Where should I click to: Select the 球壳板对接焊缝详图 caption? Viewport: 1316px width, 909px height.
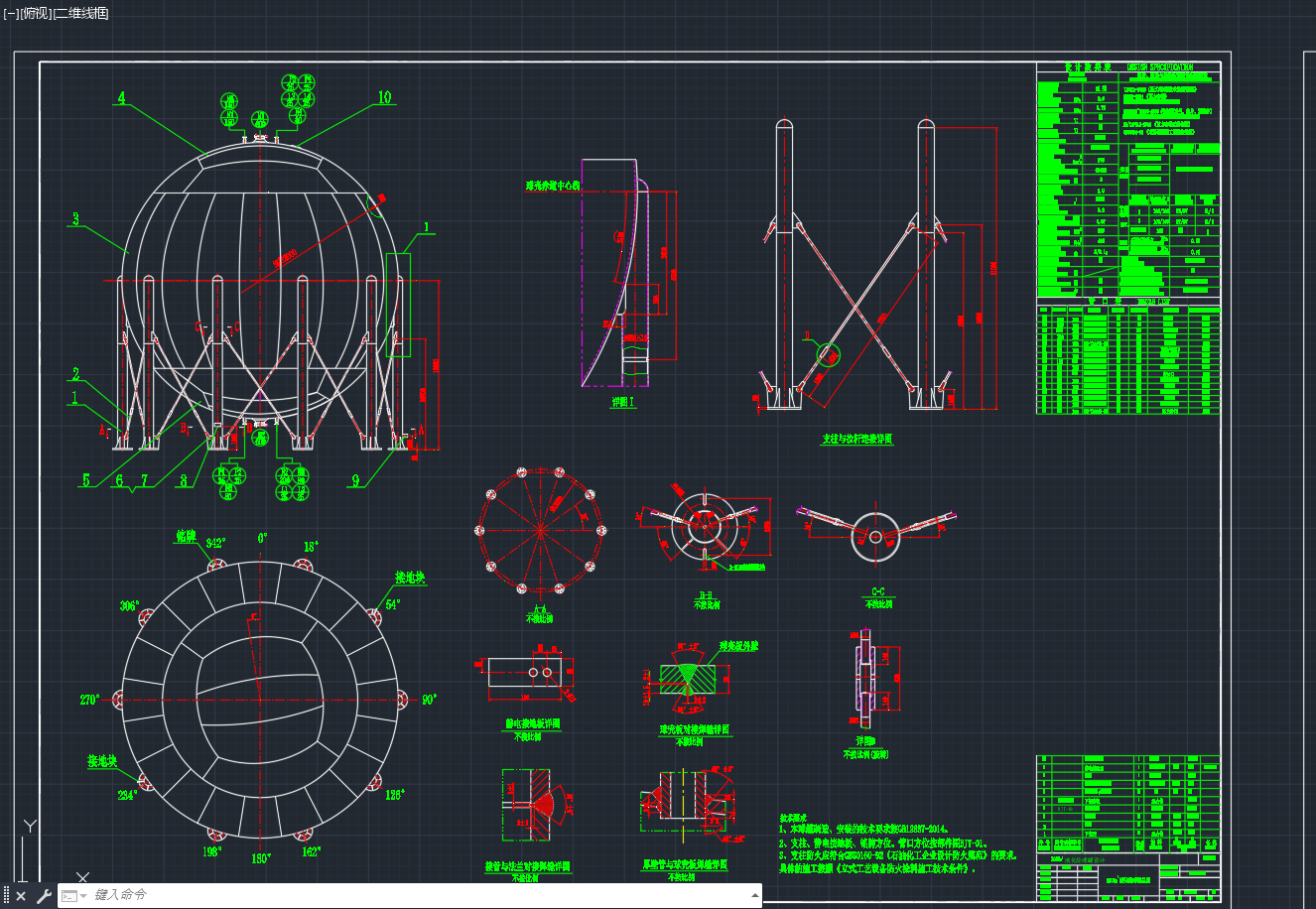pos(695,729)
